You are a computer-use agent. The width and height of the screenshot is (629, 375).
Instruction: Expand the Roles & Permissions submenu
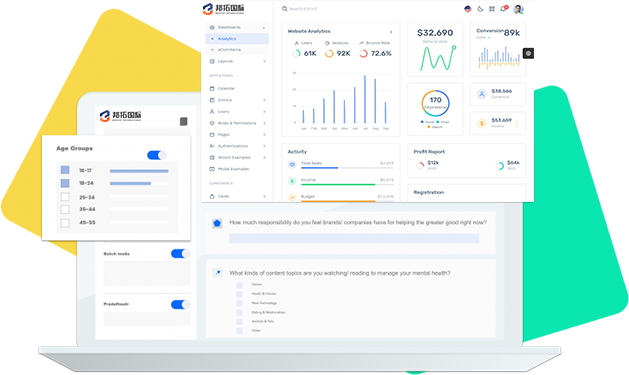click(237, 123)
